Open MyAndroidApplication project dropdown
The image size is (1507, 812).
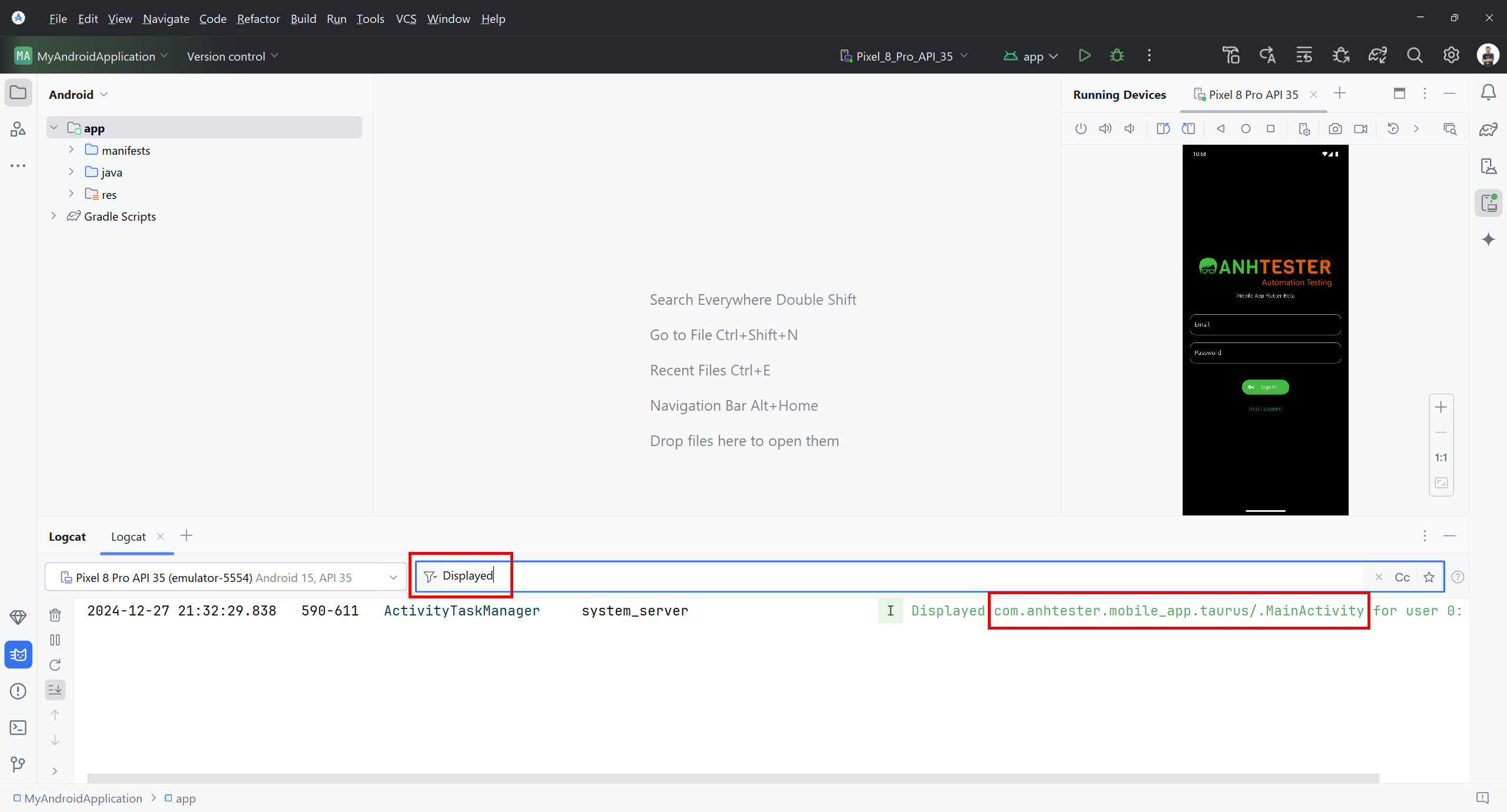pos(91,56)
